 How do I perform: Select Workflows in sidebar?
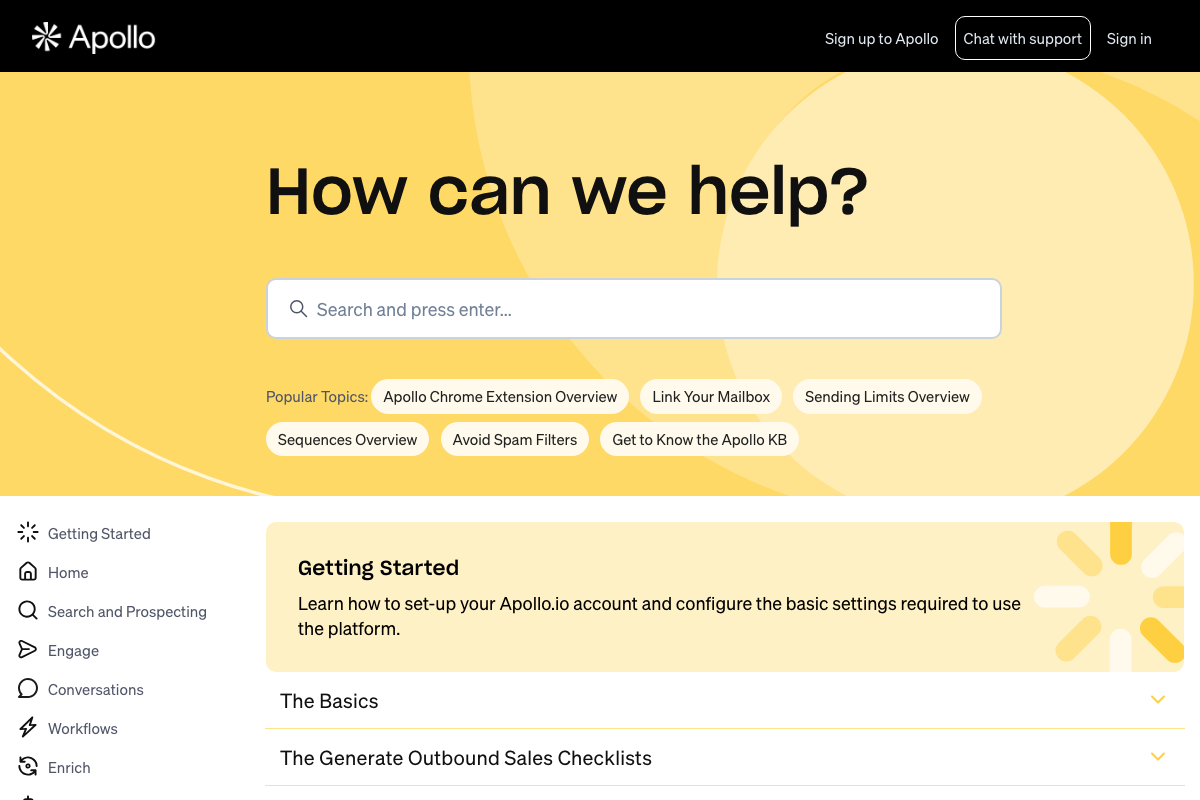83,728
